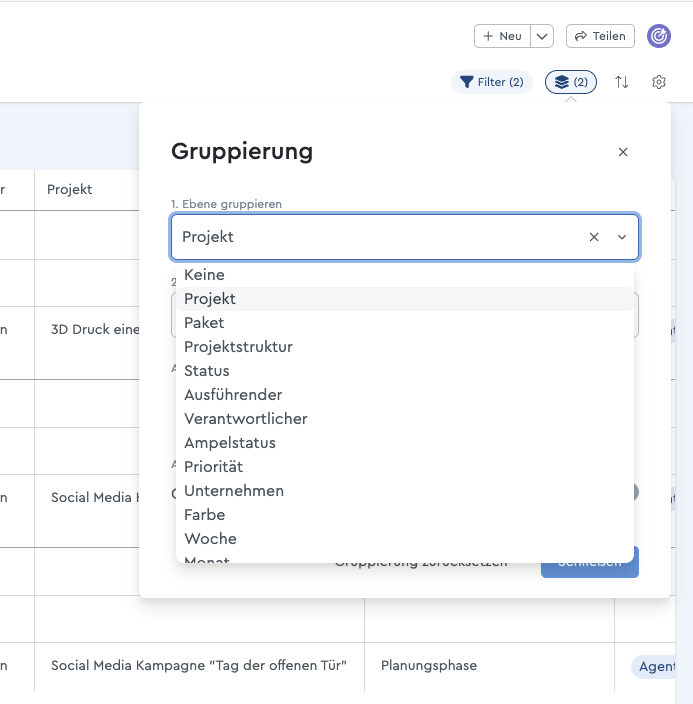Select Status grouping option
The image size is (693, 704).
(405, 371)
